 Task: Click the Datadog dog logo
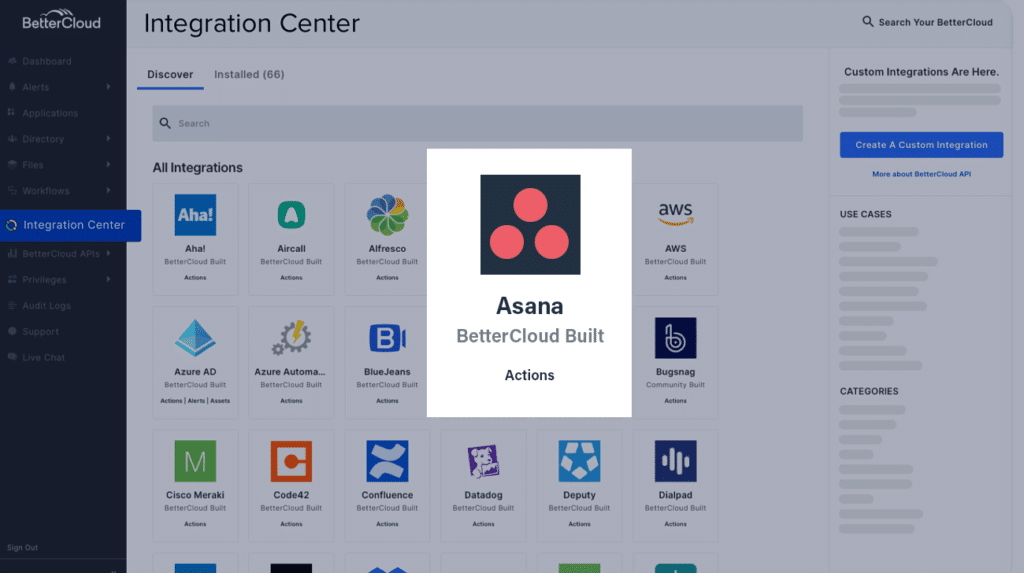point(483,461)
